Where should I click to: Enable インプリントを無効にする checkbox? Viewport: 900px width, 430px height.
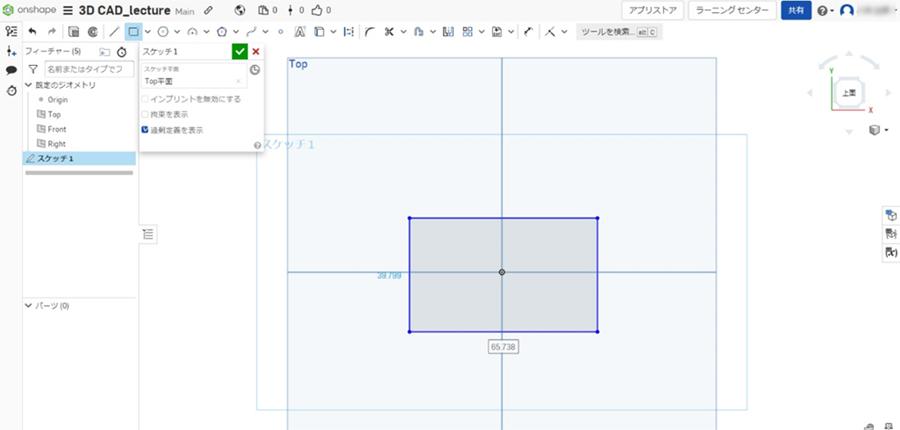(x=146, y=99)
